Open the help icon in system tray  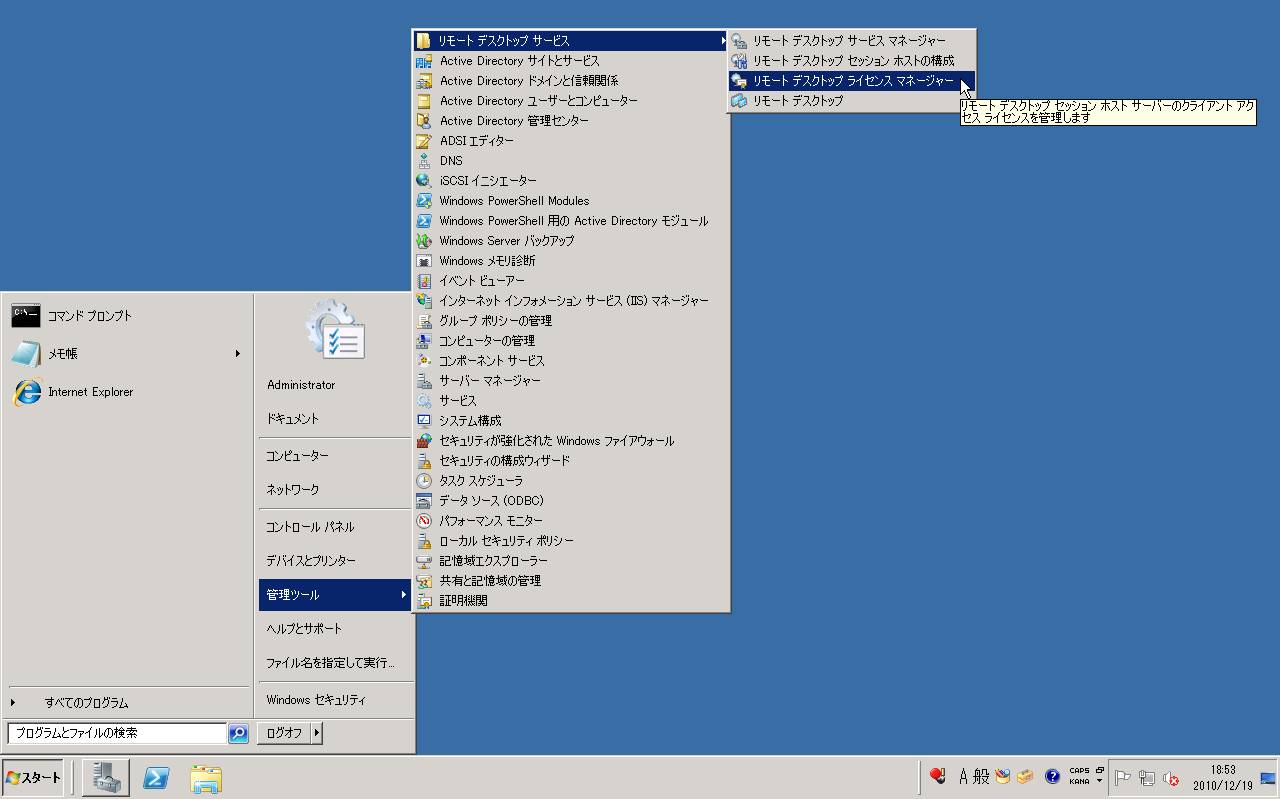tap(1052, 776)
